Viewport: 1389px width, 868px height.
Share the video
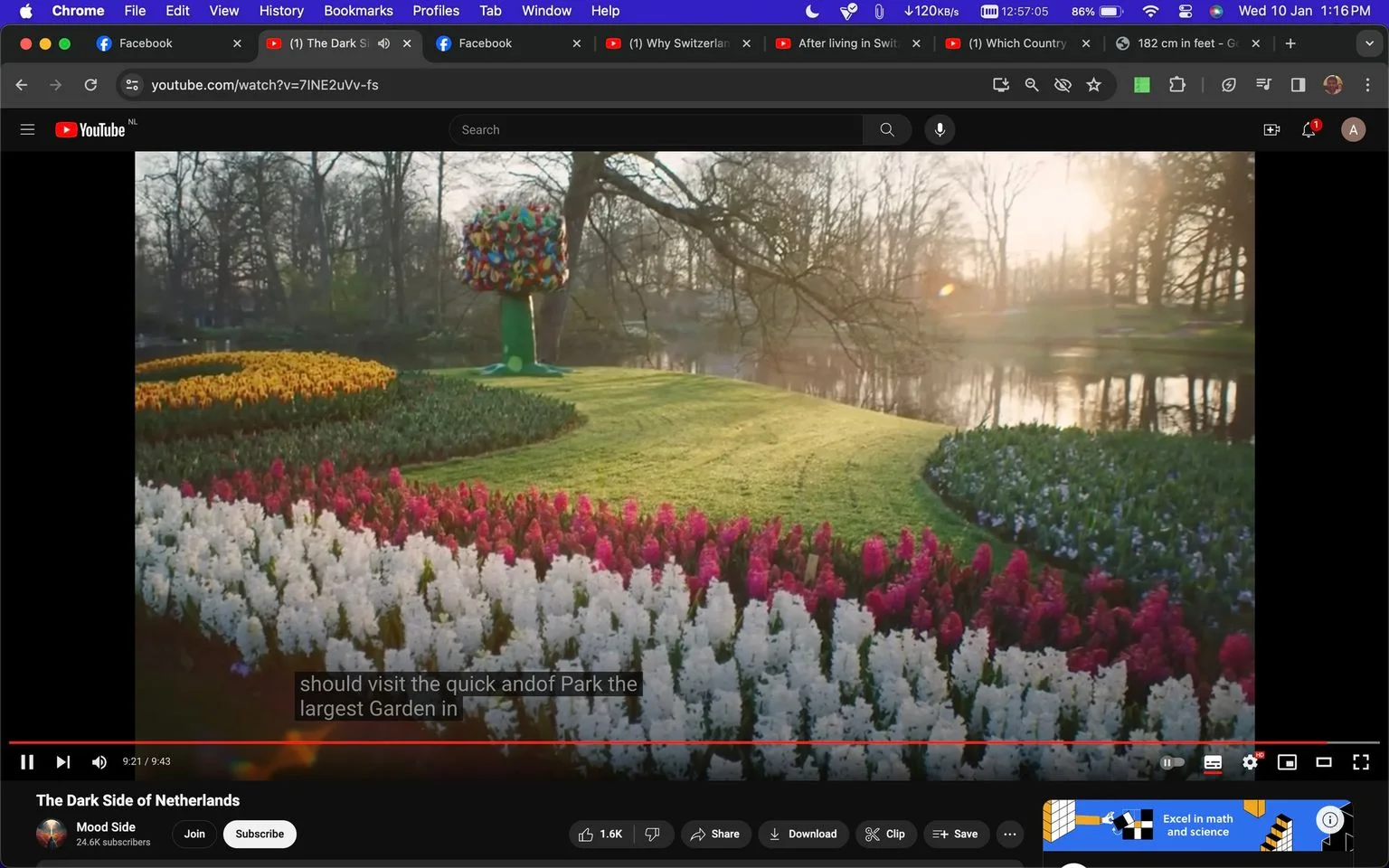714,834
